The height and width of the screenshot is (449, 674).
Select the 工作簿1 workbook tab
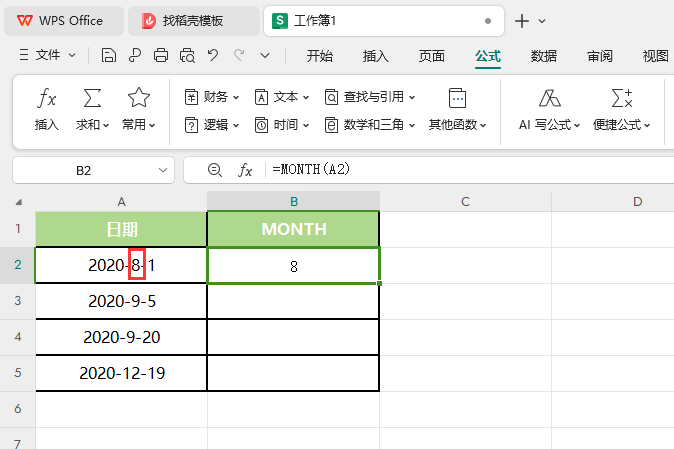pyautogui.click(x=383, y=21)
